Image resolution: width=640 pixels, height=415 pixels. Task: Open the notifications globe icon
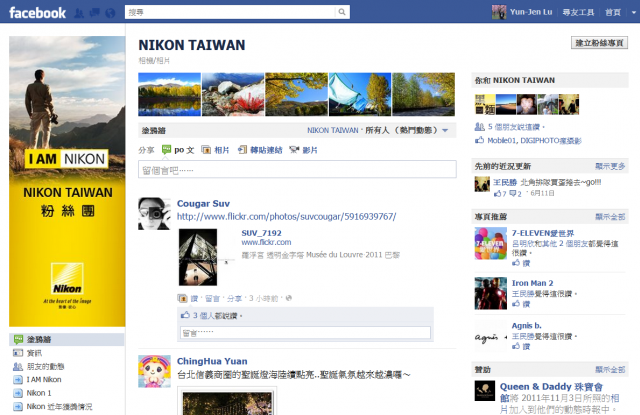click(x=110, y=13)
